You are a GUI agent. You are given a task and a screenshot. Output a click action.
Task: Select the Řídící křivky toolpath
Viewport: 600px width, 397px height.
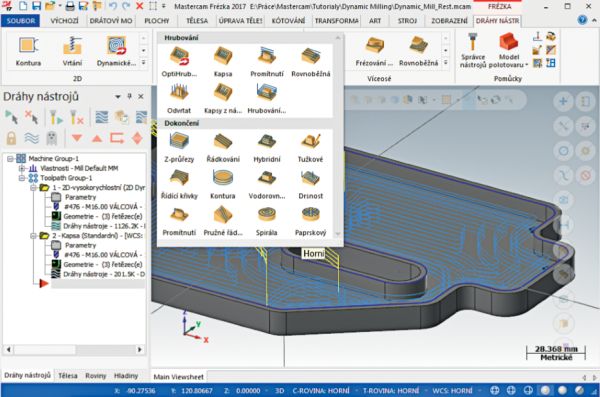(179, 184)
